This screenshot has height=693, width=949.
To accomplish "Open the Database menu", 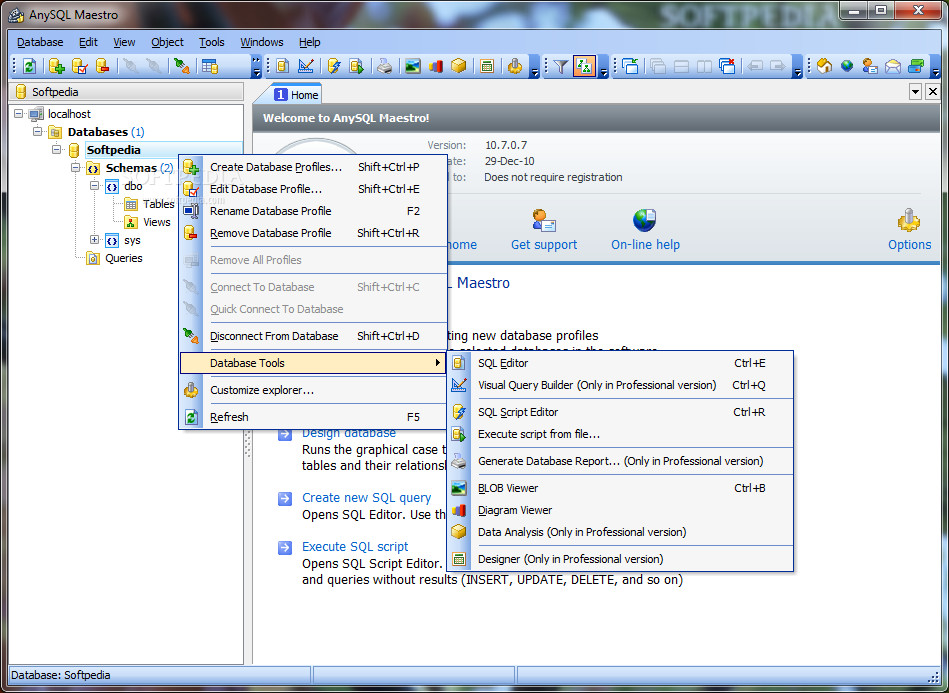I will 40,42.
